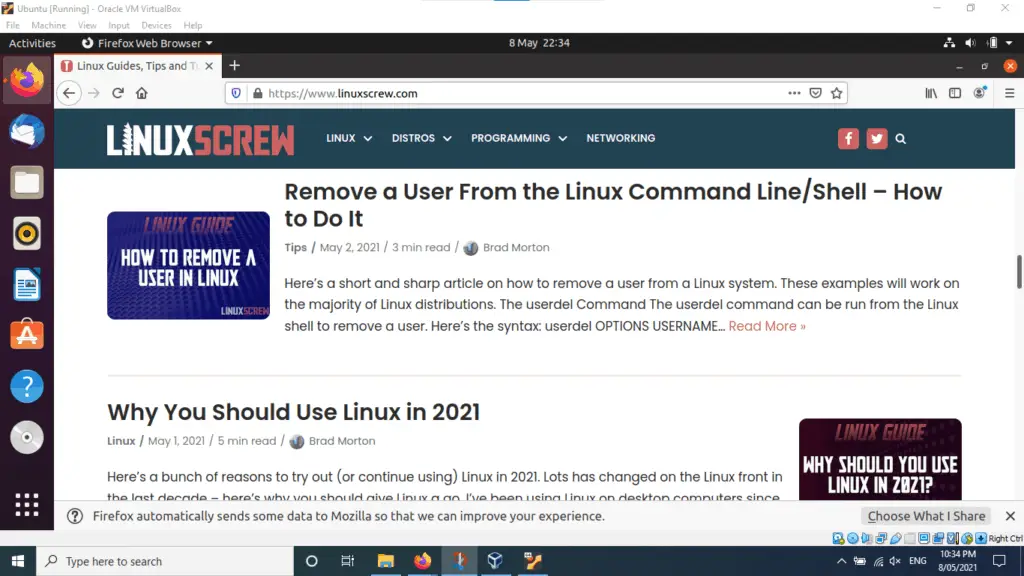
Task: Open the Firefox home page
Action: point(142,93)
